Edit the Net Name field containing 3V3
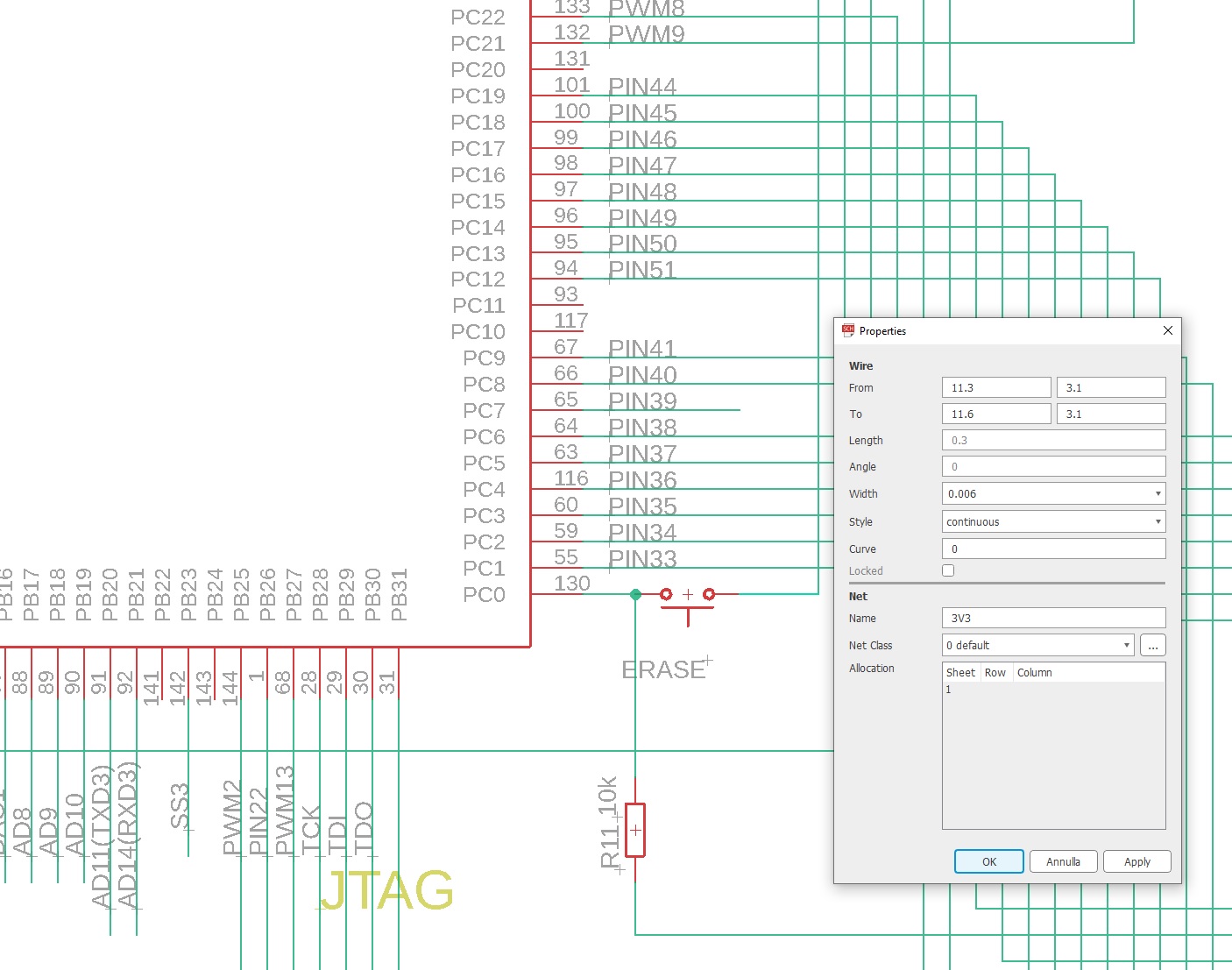Screen dimensions: 1232x970 tap(1052, 618)
